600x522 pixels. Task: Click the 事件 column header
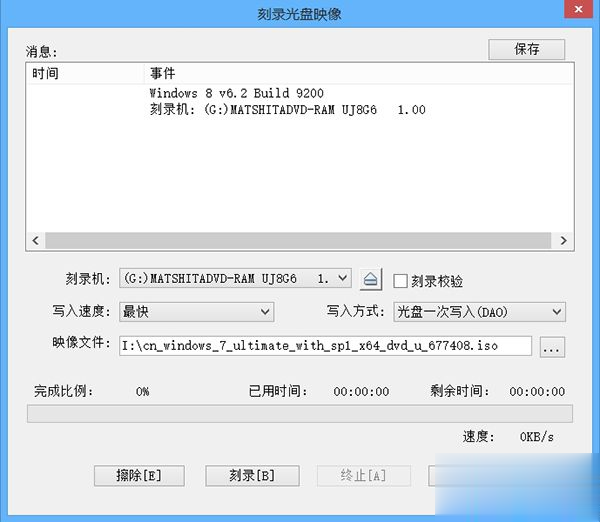(x=358, y=73)
